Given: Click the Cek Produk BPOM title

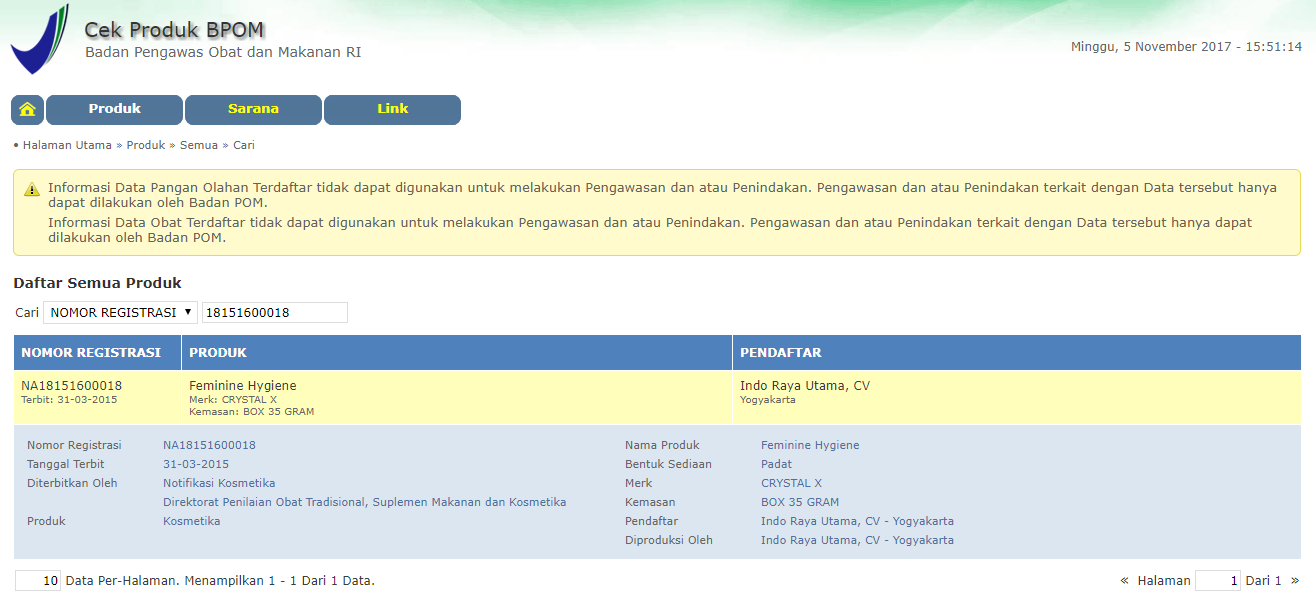Looking at the screenshot, I should [x=174, y=30].
